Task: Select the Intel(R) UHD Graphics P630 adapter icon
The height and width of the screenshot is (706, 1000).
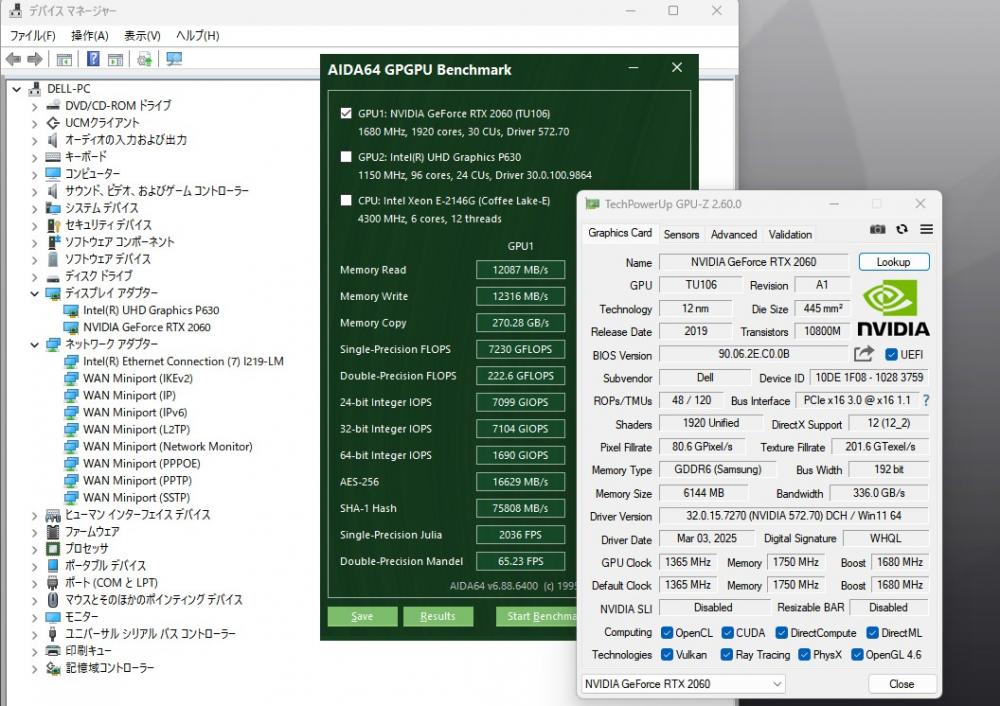Action: 71,311
